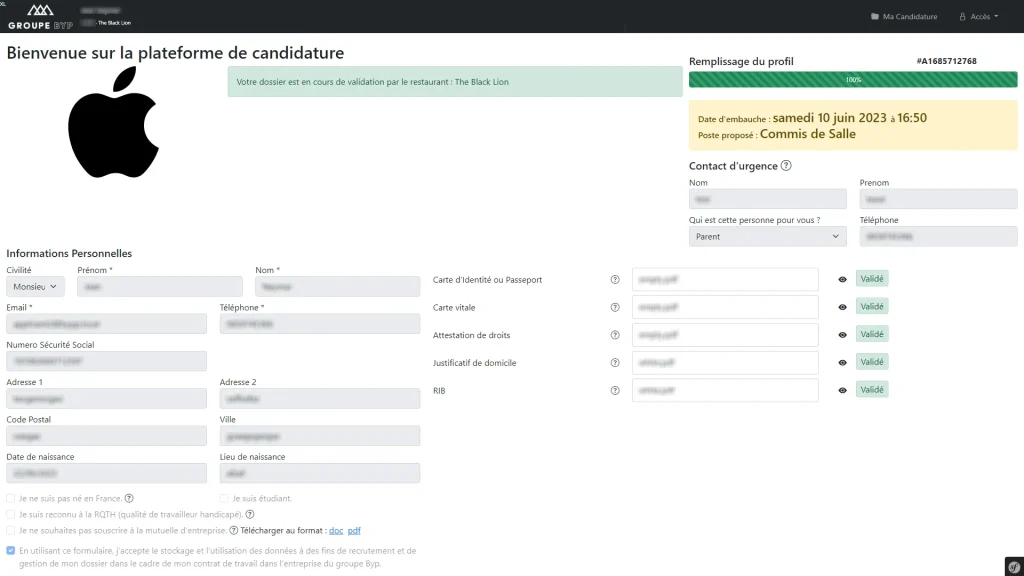Click the Adresse 2 input field

pos(320,398)
